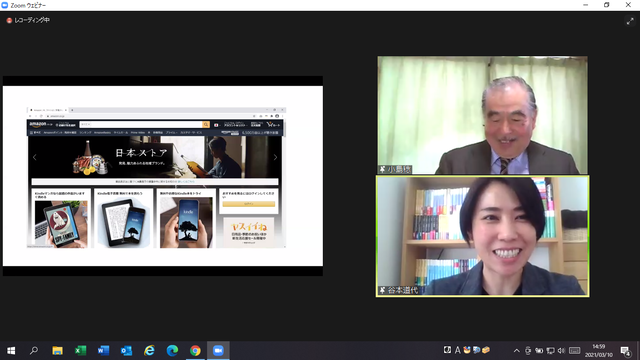This screenshot has width=640, height=360.
Task: Click the fullscreen expand arrows icon
Action: (x=630, y=22)
